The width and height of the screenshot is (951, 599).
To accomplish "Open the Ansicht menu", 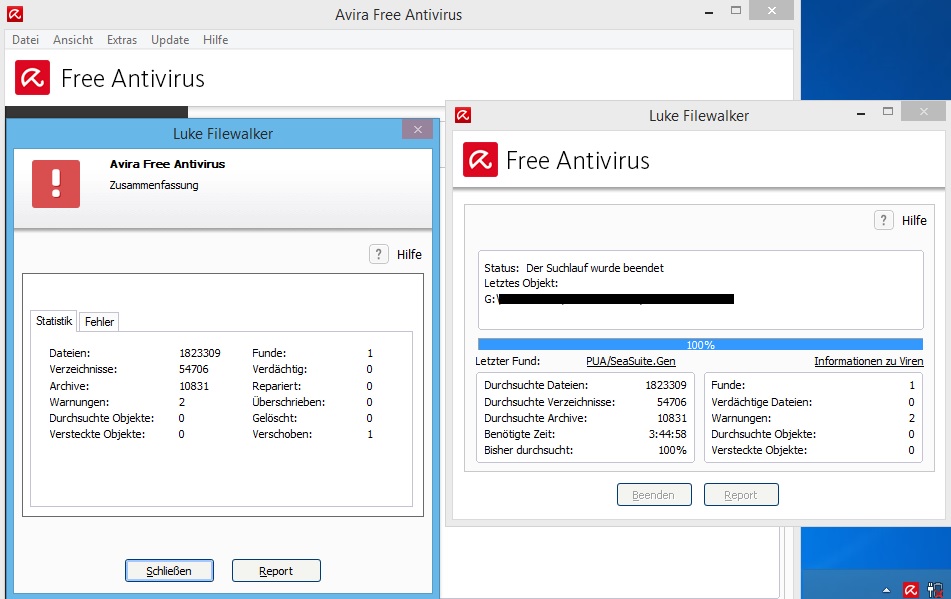I will click(73, 39).
